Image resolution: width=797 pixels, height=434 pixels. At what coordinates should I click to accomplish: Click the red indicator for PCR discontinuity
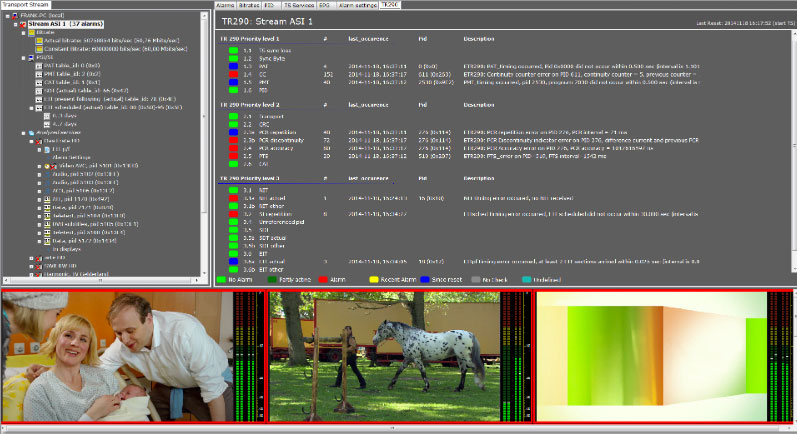click(x=233, y=142)
